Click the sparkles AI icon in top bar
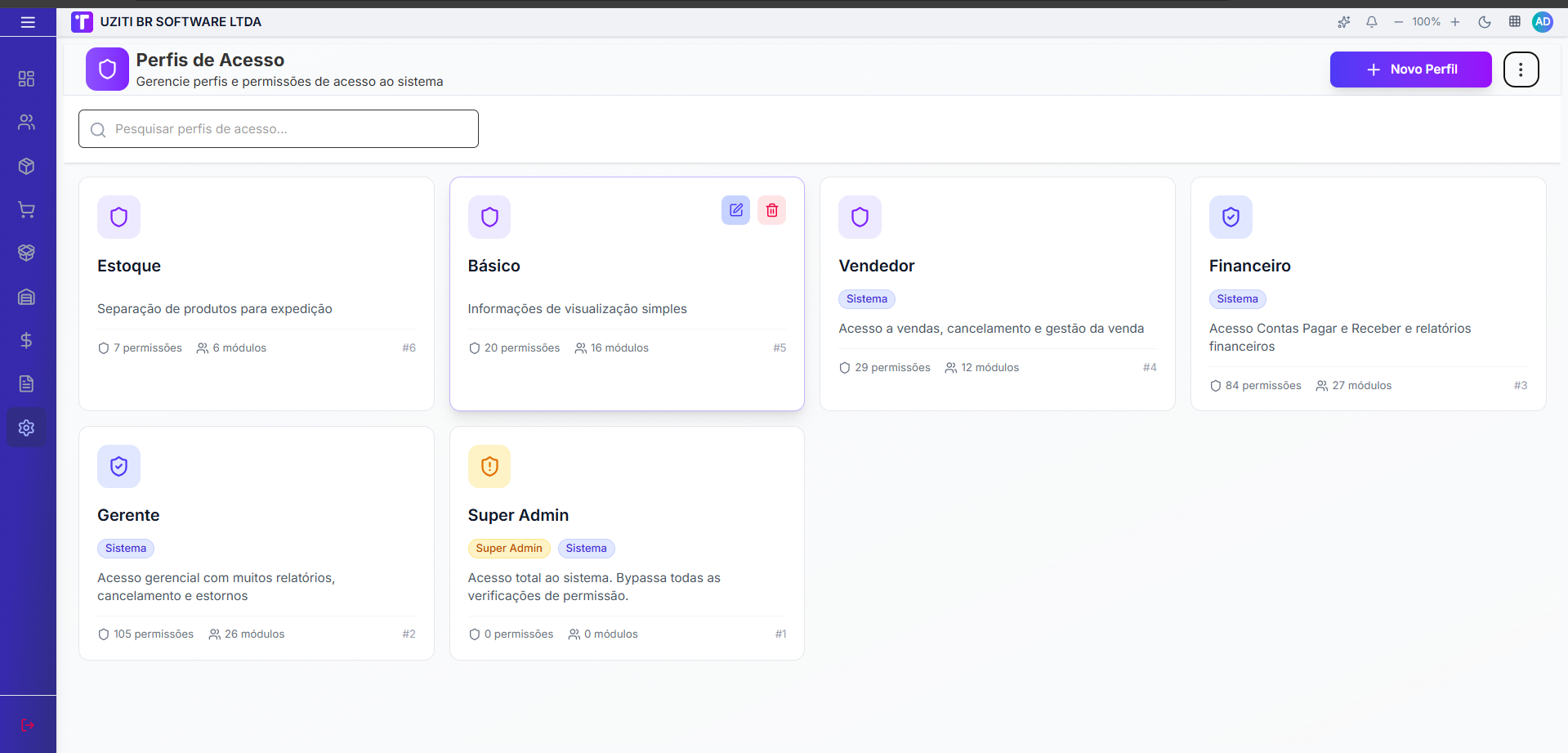Image resolution: width=1568 pixels, height=753 pixels. (1343, 22)
